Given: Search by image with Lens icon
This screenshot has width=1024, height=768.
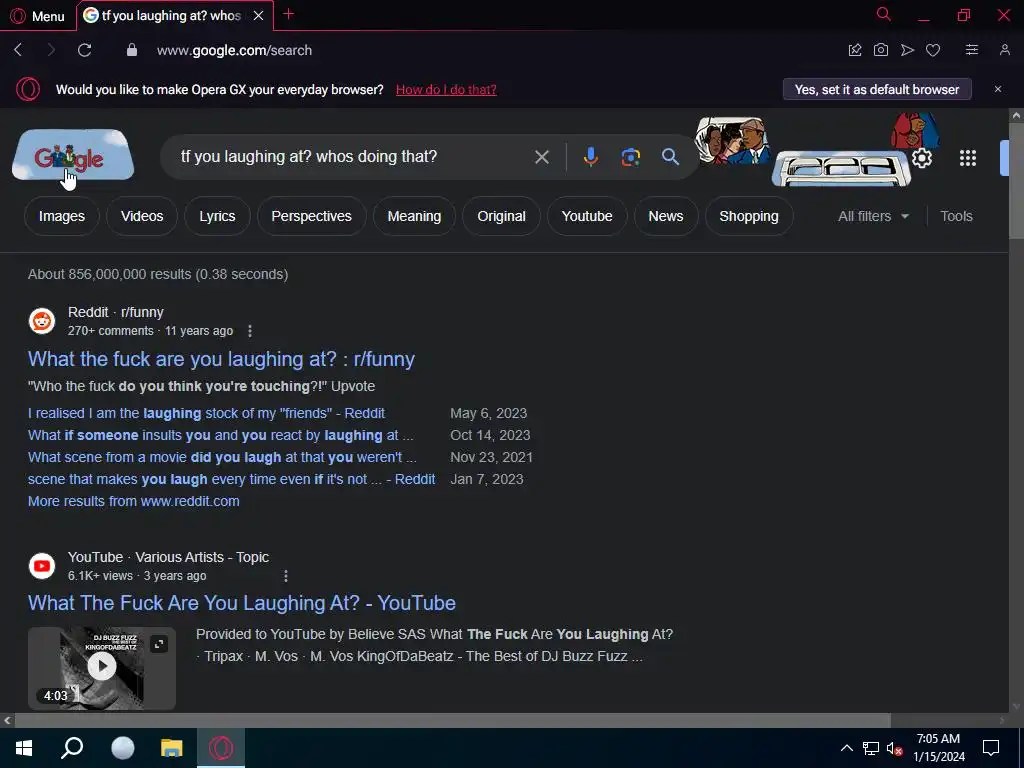Looking at the screenshot, I should coord(630,157).
